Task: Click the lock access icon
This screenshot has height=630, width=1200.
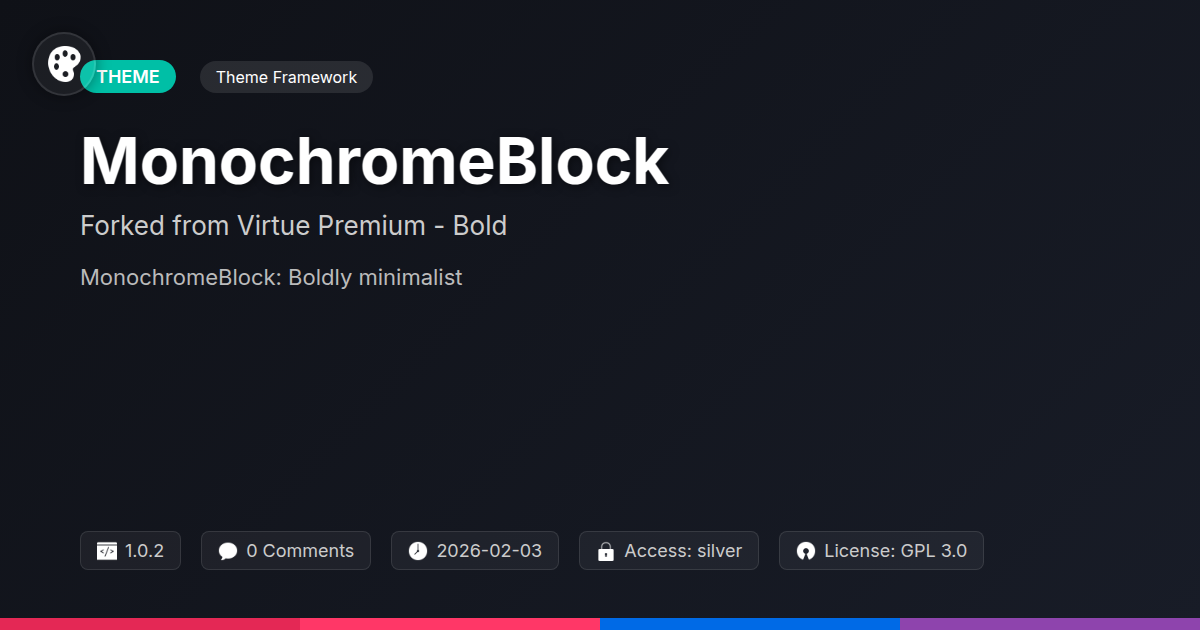Action: [x=605, y=551]
